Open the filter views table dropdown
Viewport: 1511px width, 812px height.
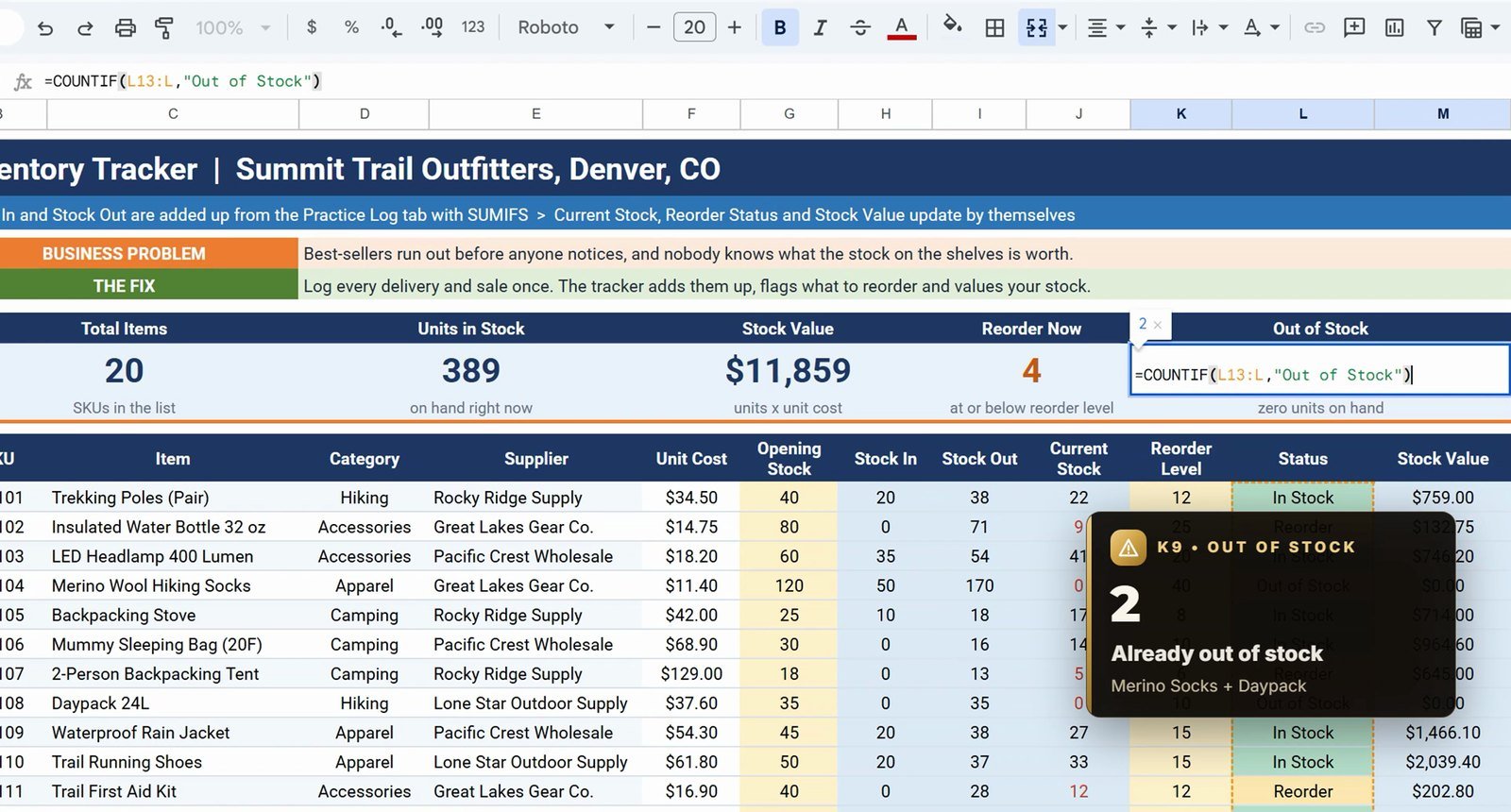(x=1479, y=27)
